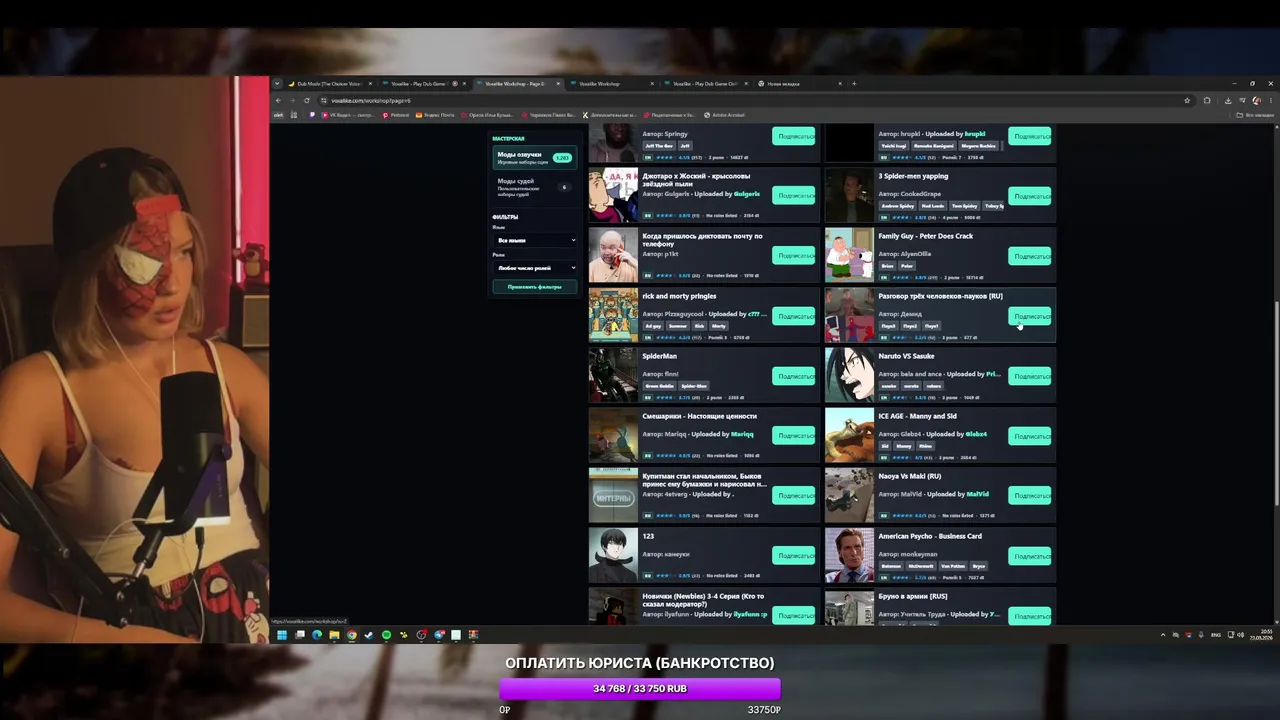Screen dimensions: 1280x720
Task: Subscribe to 'ICE AGE - Manny and Sid'
Action: [1030, 436]
